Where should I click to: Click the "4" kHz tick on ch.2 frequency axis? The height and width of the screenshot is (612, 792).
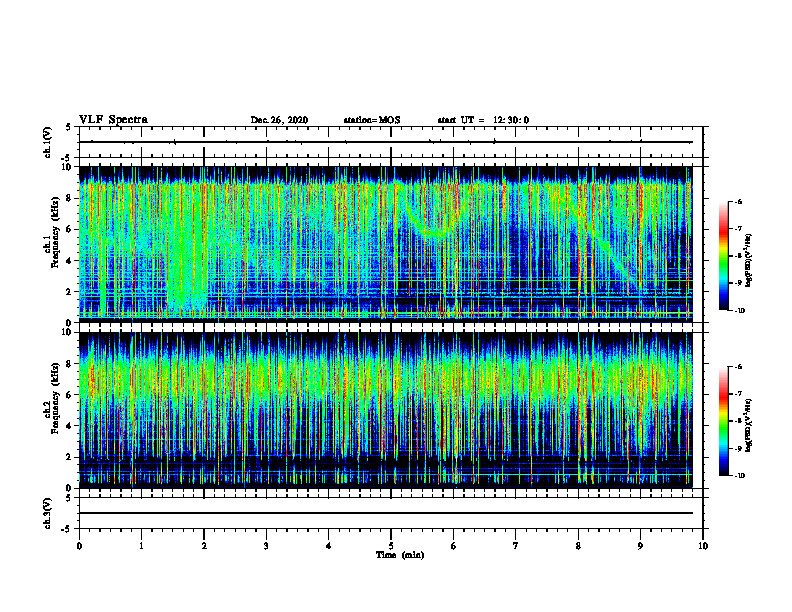70,426
